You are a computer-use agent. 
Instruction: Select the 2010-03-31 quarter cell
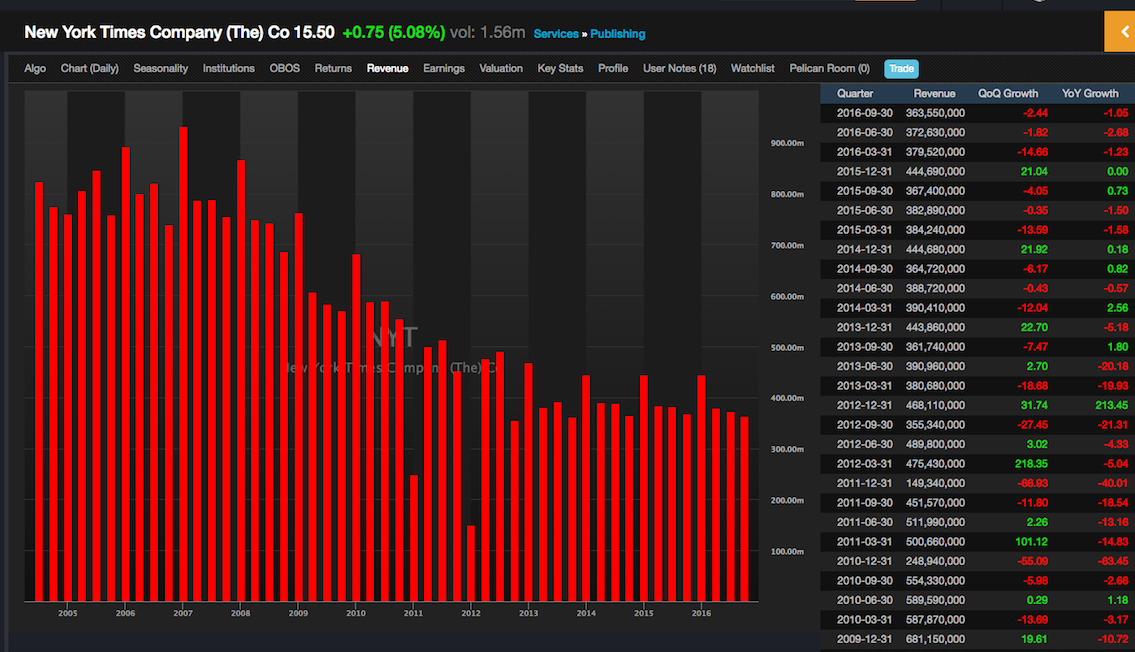click(864, 621)
